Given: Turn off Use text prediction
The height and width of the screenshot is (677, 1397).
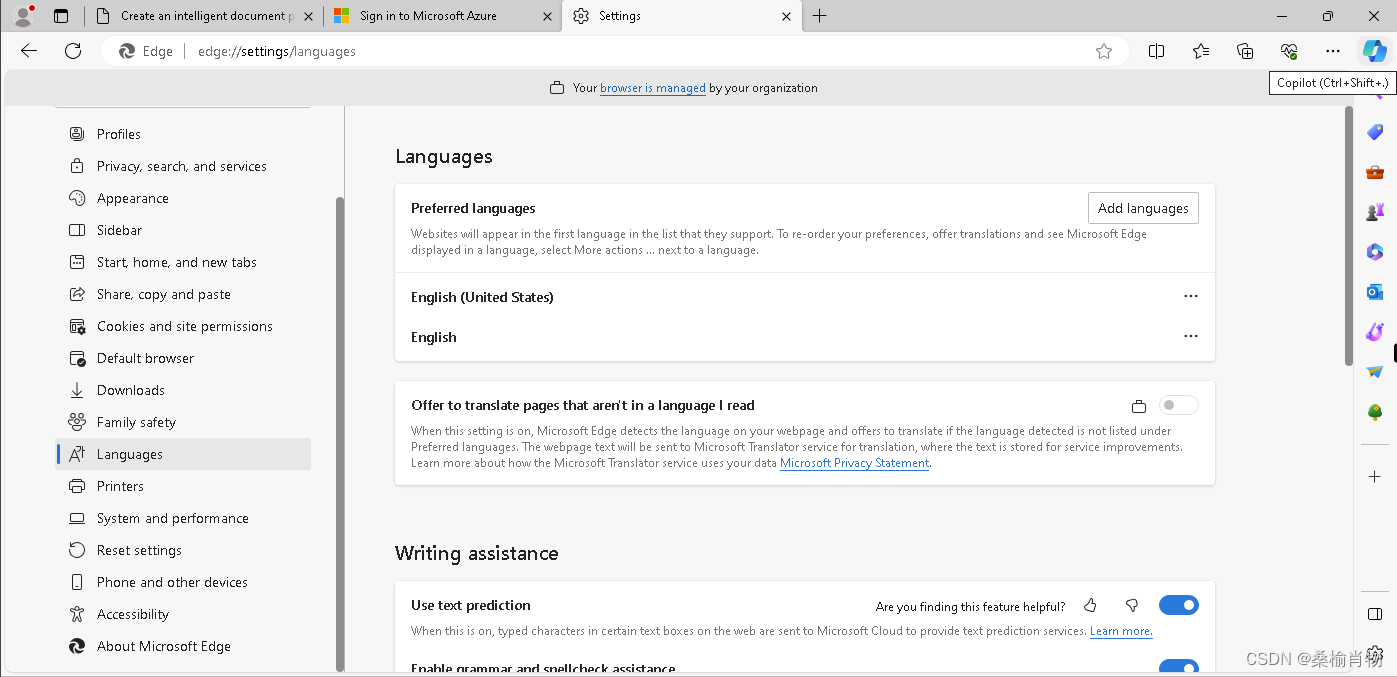Looking at the screenshot, I should pos(1178,605).
